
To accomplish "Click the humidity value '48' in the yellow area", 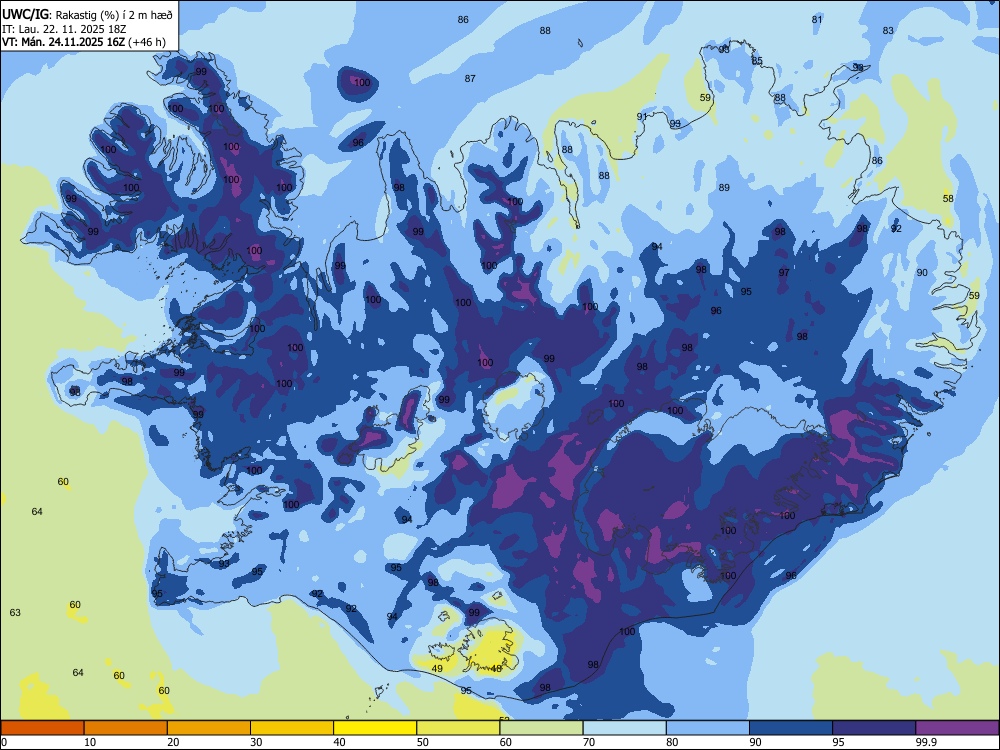I will pyautogui.click(x=496, y=668).
